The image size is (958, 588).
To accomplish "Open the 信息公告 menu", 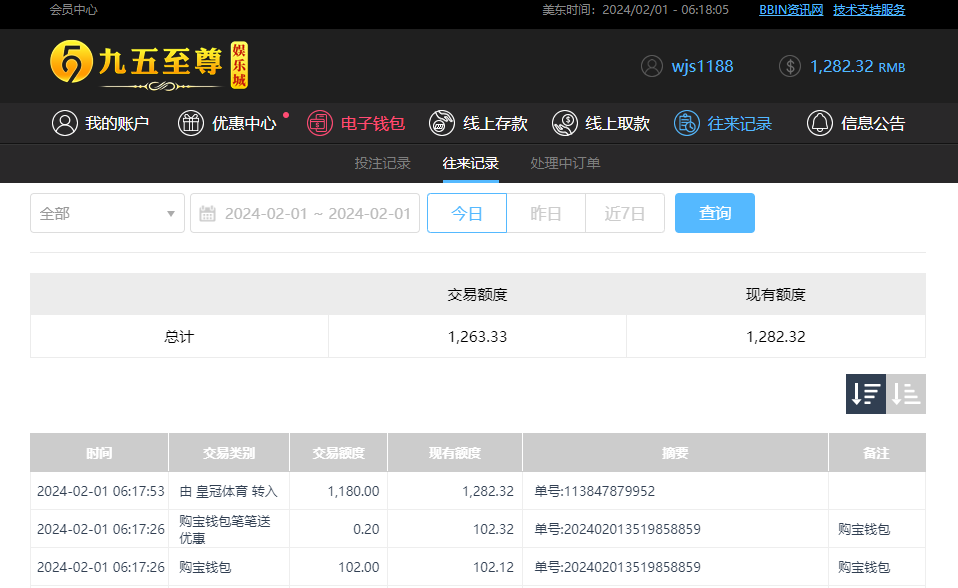I will pos(856,123).
